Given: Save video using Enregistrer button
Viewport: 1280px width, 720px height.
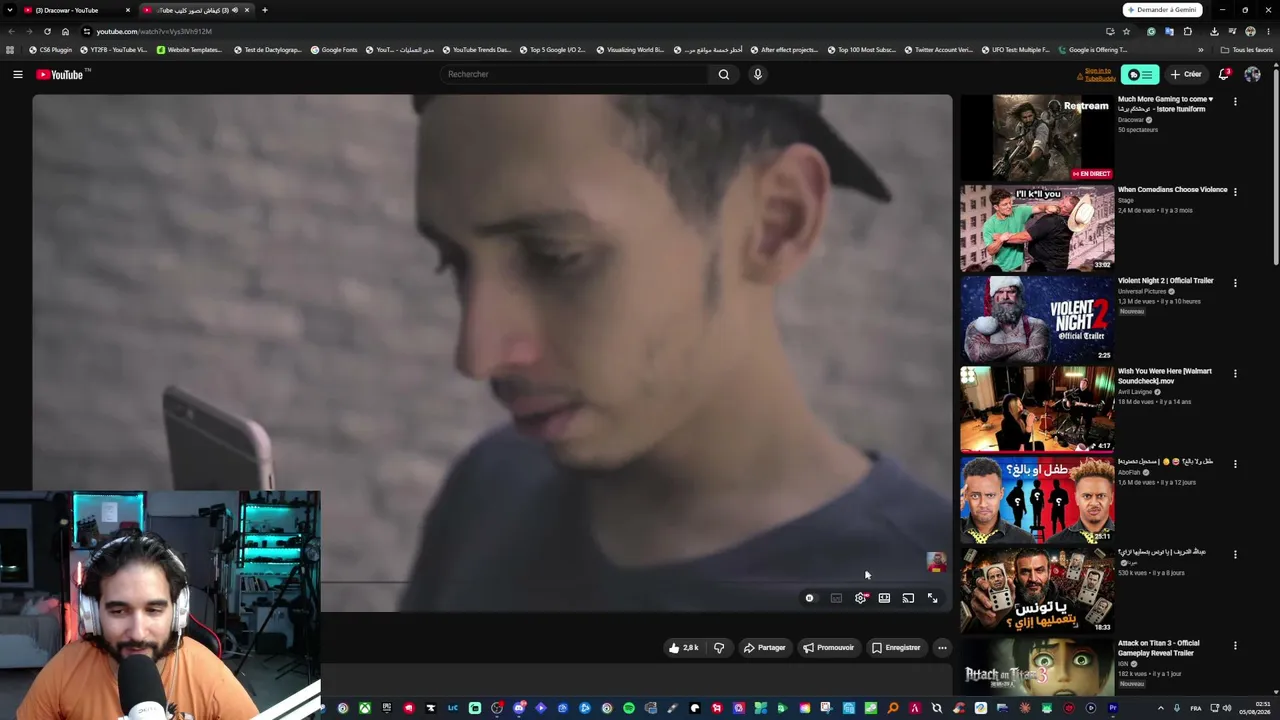Looking at the screenshot, I should pyautogui.click(x=896, y=648).
